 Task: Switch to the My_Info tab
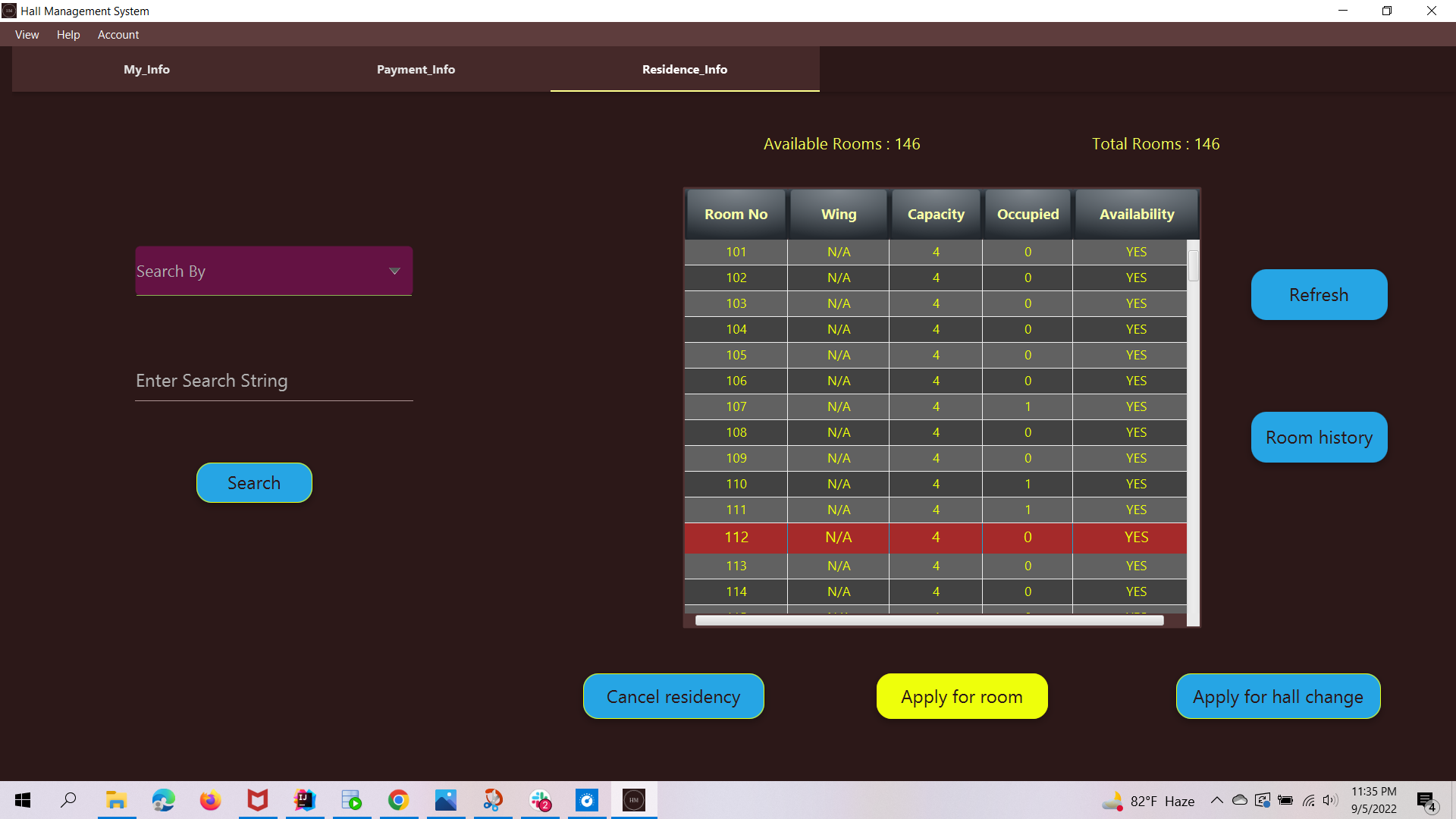point(146,69)
